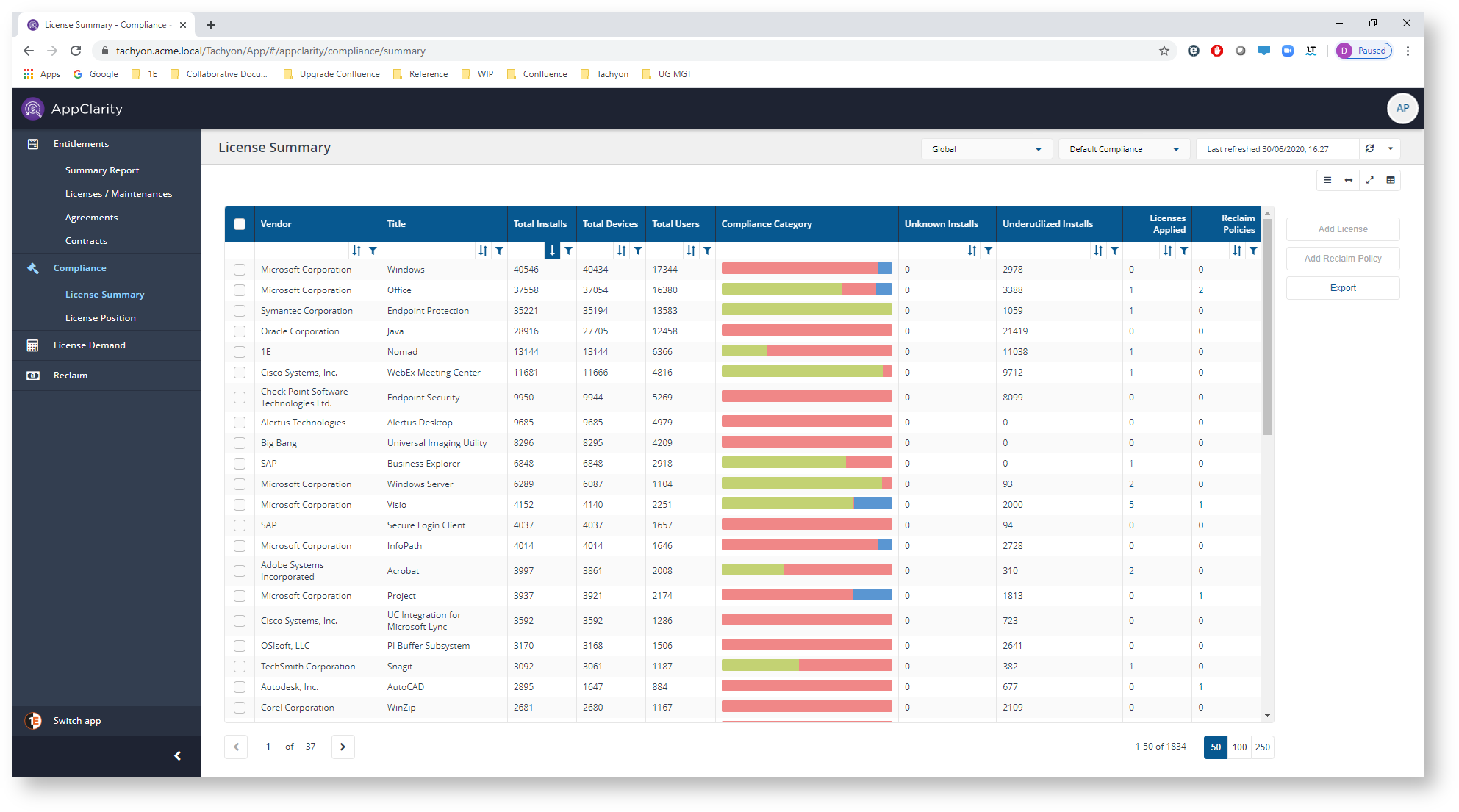Image resolution: width=1459 pixels, height=812 pixels.
Task: Go to the previous results page
Action: click(x=236, y=747)
